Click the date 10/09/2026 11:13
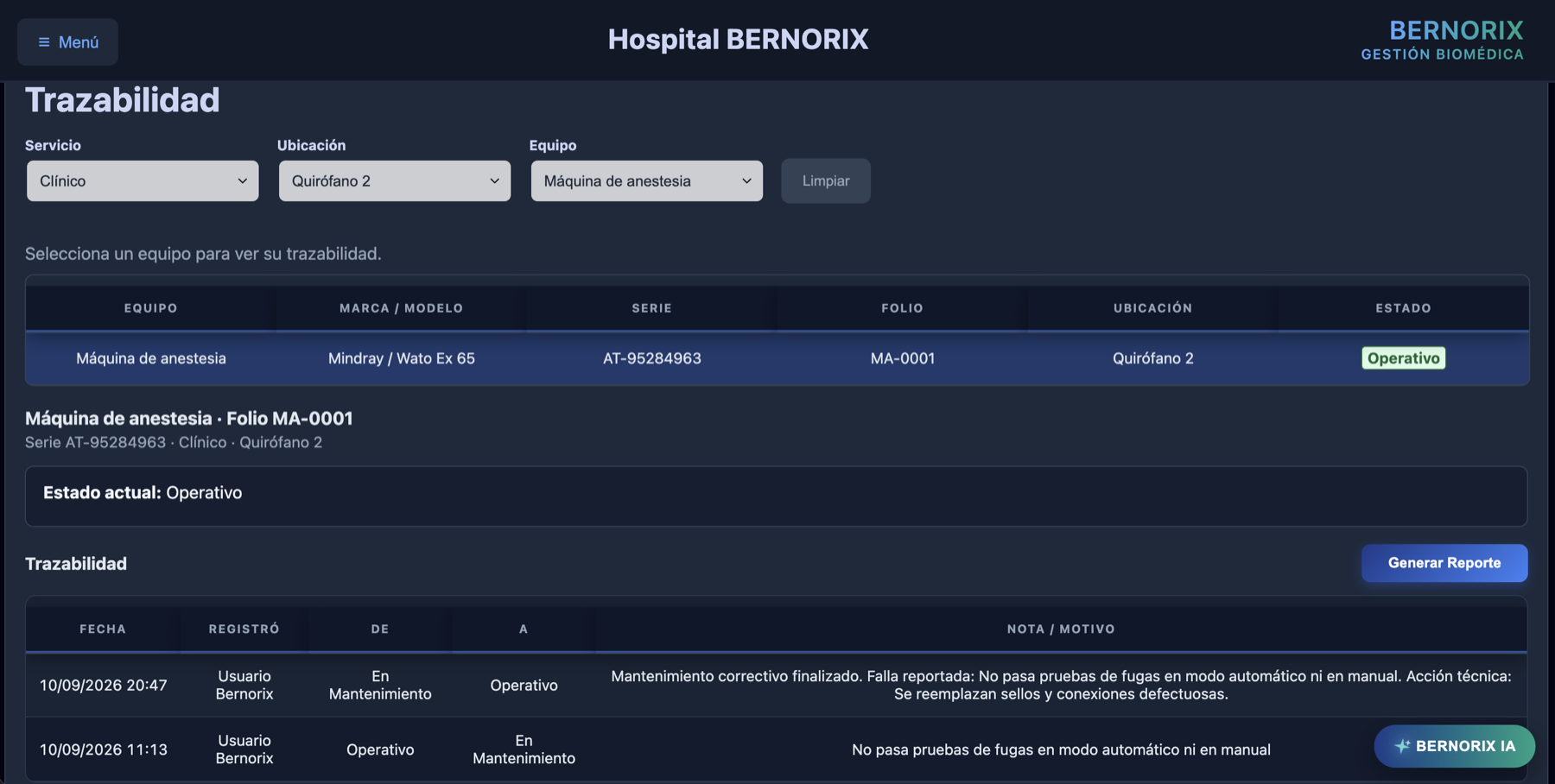Image resolution: width=1555 pixels, height=784 pixels. pyautogui.click(x=104, y=749)
